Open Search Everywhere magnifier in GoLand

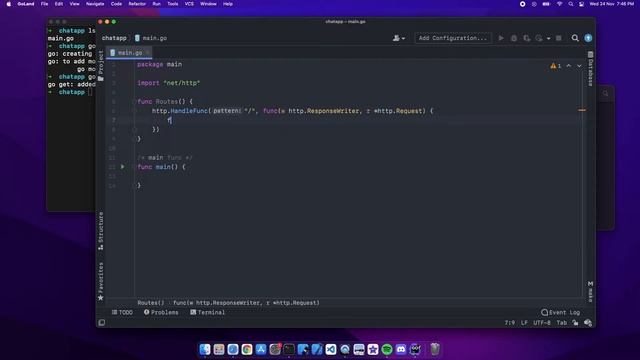click(575, 38)
